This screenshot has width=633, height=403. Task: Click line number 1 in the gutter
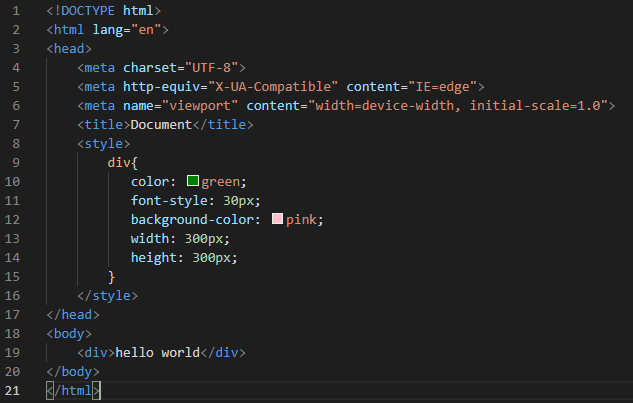(16, 11)
